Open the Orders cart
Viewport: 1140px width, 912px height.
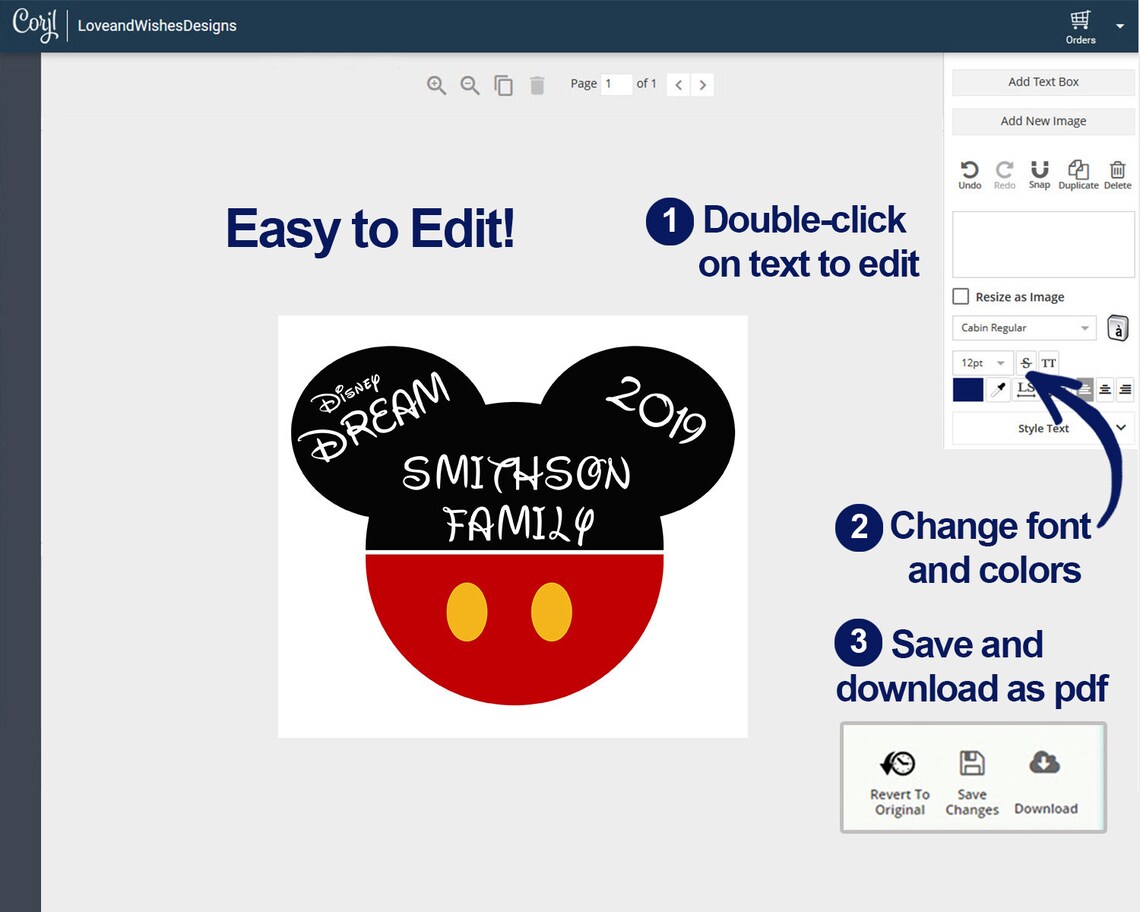1080,27
